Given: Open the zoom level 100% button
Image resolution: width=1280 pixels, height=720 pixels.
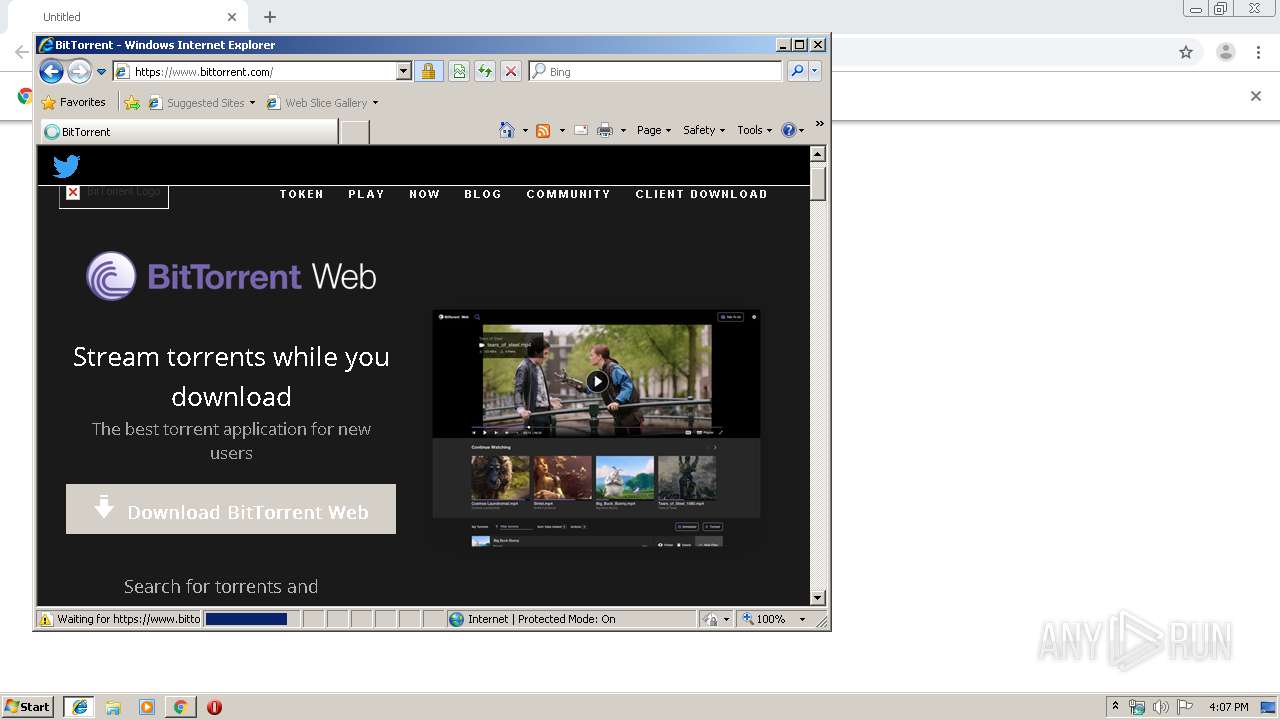Looking at the screenshot, I should pyautogui.click(x=765, y=619).
